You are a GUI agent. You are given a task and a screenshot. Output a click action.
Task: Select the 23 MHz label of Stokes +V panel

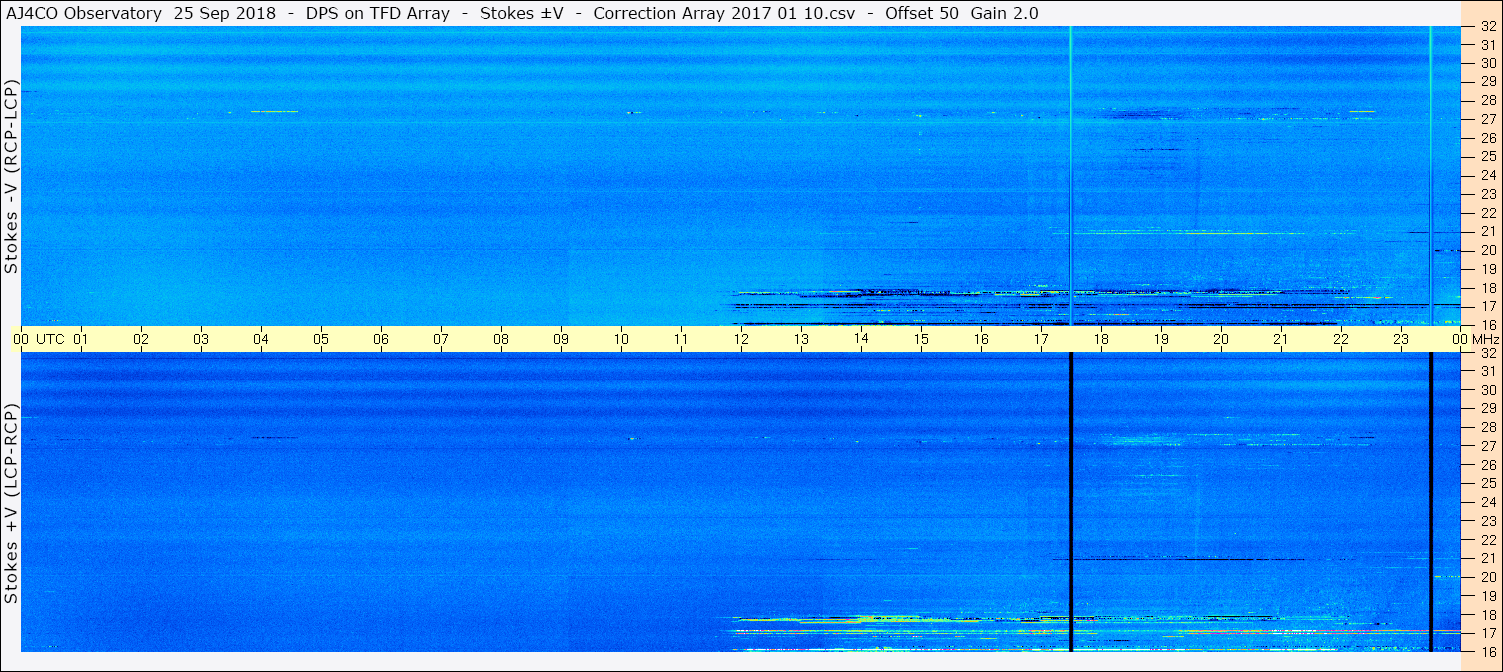1487,520
